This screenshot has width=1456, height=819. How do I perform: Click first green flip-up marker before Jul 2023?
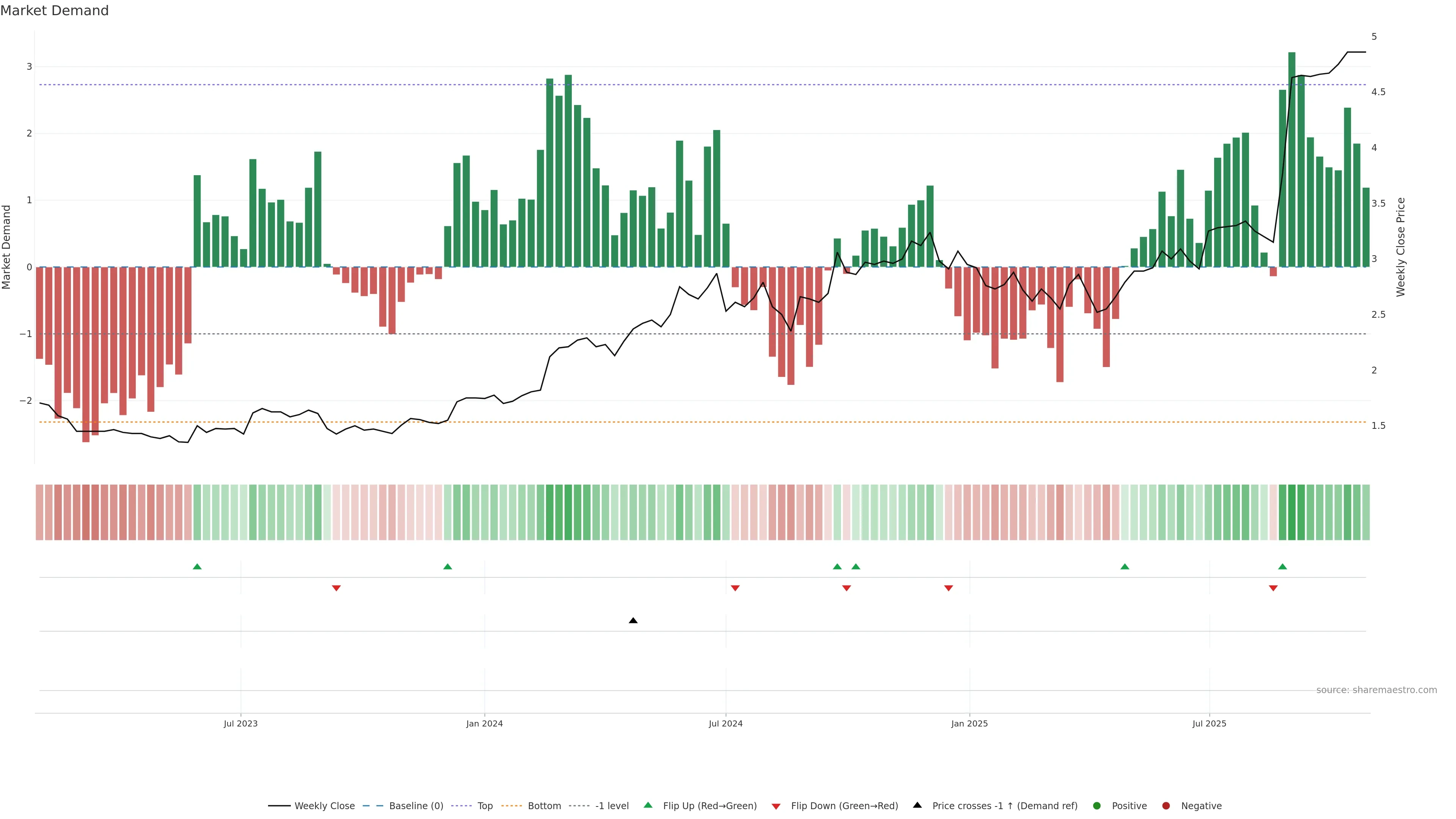click(197, 567)
